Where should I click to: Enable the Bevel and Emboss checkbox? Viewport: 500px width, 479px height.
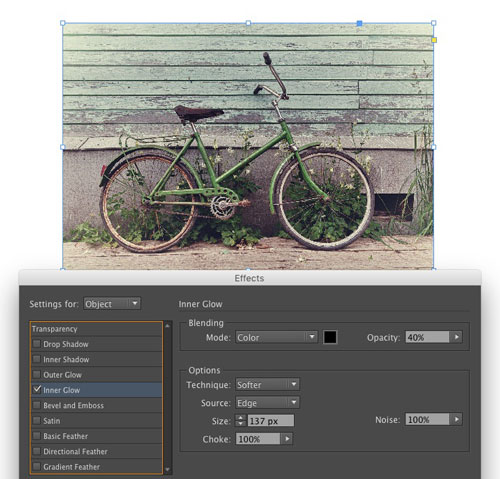37,405
